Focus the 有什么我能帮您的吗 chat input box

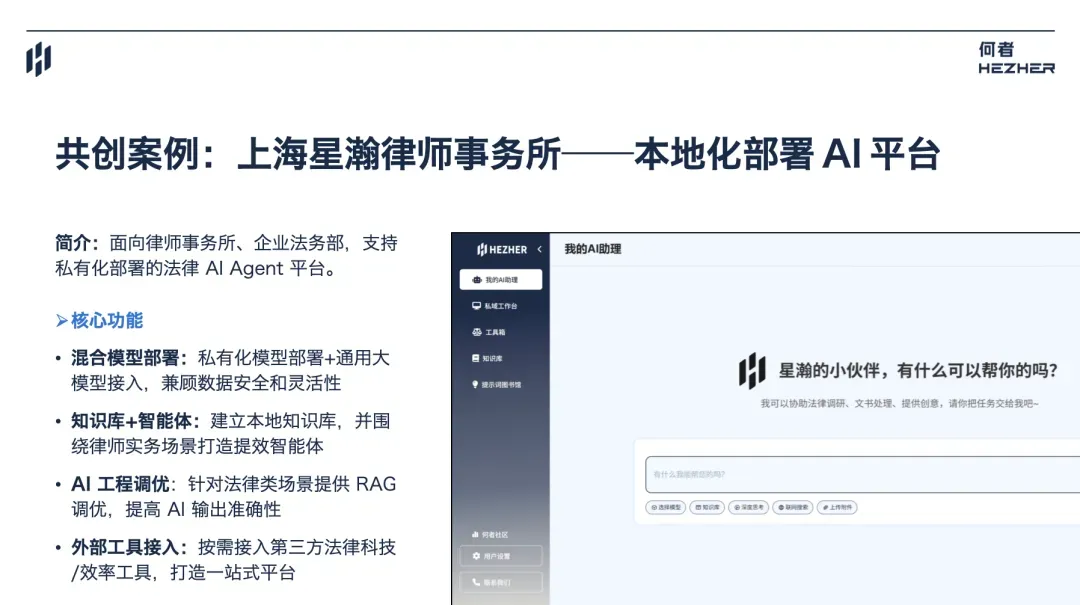click(862, 474)
